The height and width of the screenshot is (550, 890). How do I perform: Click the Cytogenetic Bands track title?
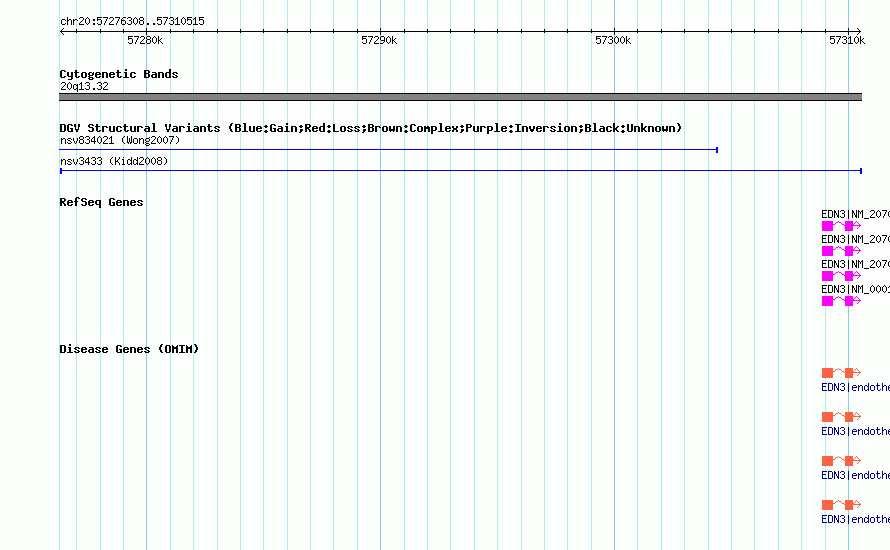click(119, 74)
